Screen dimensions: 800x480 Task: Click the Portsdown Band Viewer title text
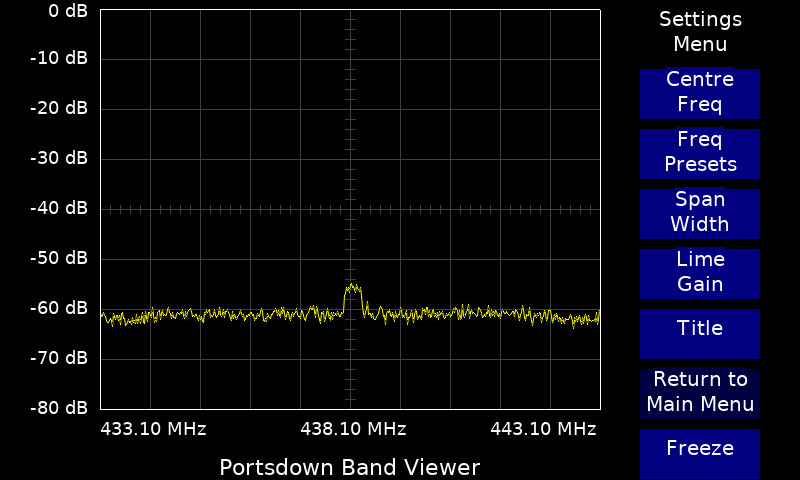tap(350, 467)
